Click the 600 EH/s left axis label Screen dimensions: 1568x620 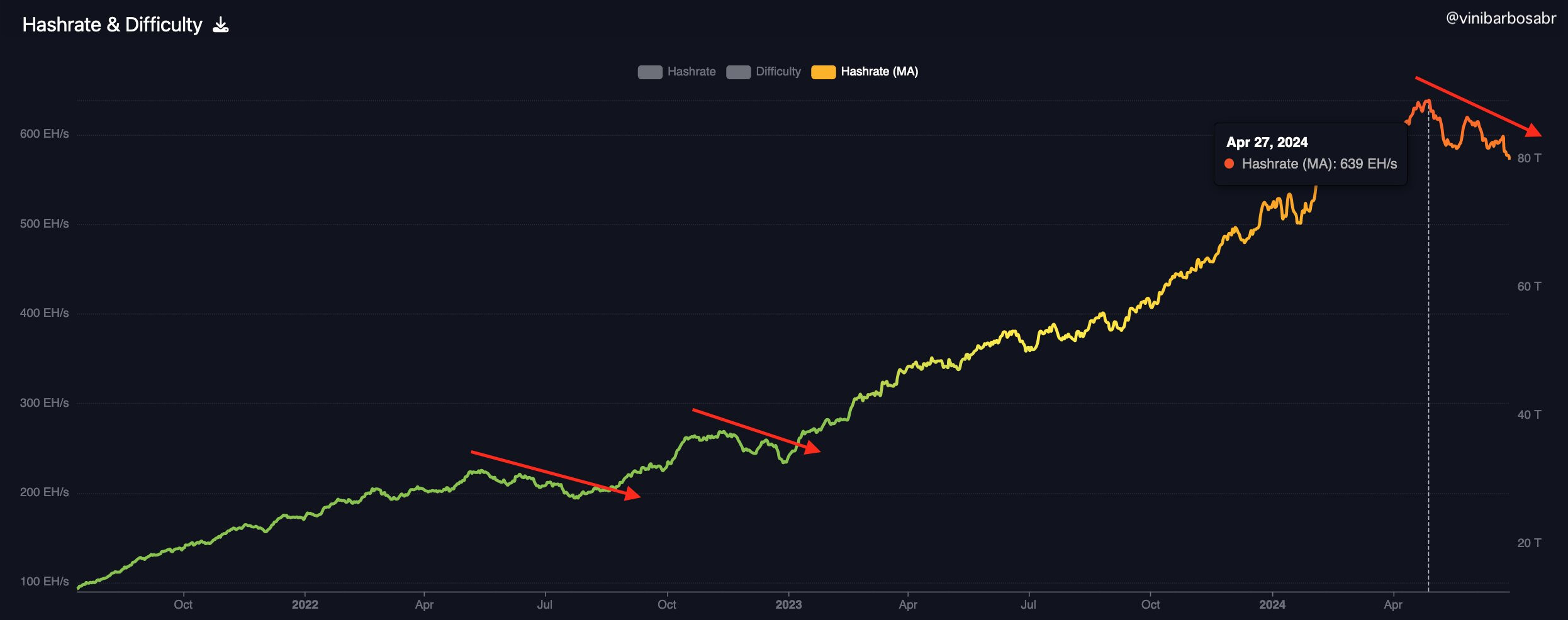pyautogui.click(x=44, y=134)
